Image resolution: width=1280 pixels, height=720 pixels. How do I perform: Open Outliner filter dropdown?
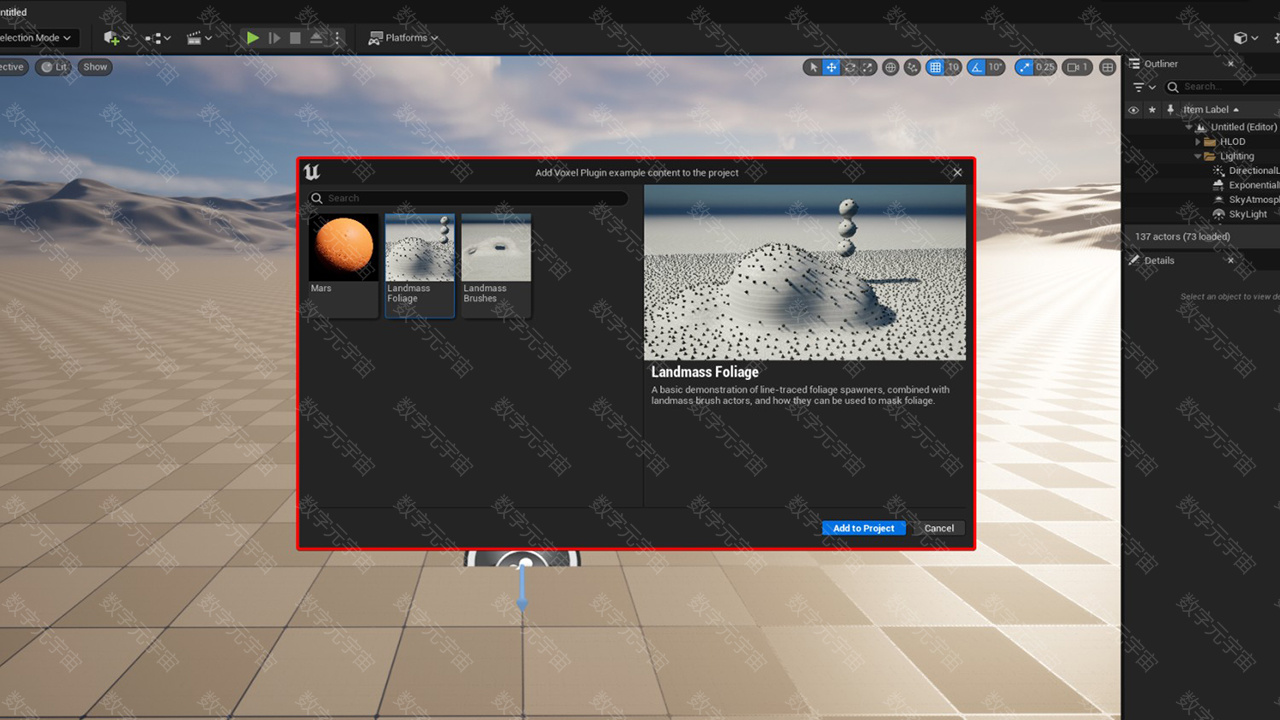pyautogui.click(x=1143, y=87)
